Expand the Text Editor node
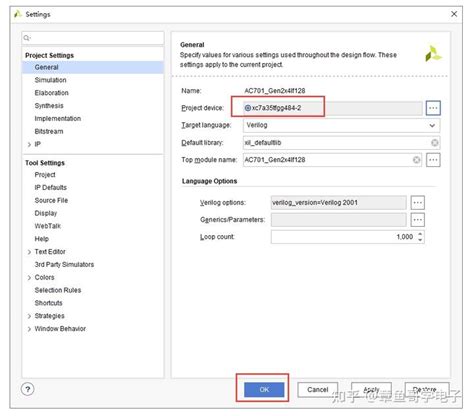This screenshot has height=416, width=474. tap(29, 252)
